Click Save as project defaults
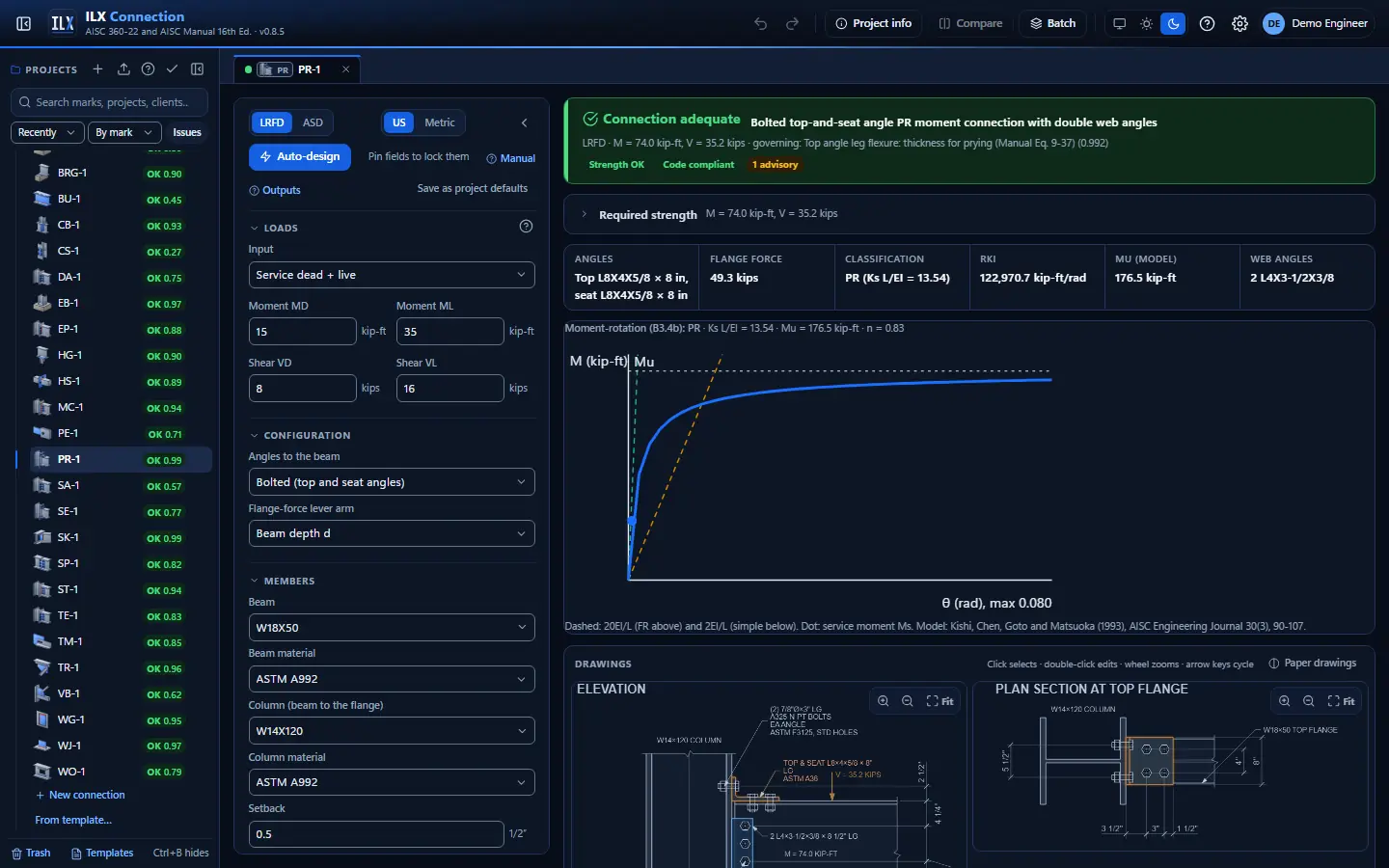The height and width of the screenshot is (868, 1389). [473, 188]
